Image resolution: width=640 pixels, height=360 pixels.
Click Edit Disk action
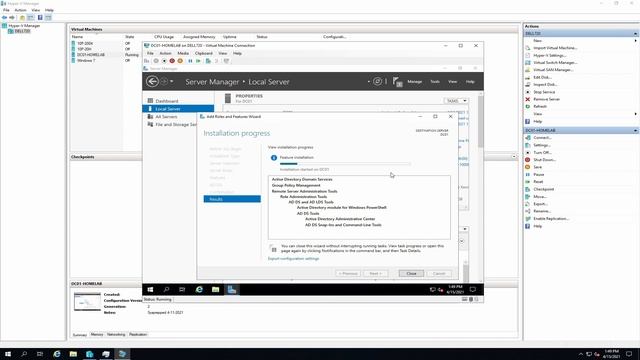(x=542, y=77)
